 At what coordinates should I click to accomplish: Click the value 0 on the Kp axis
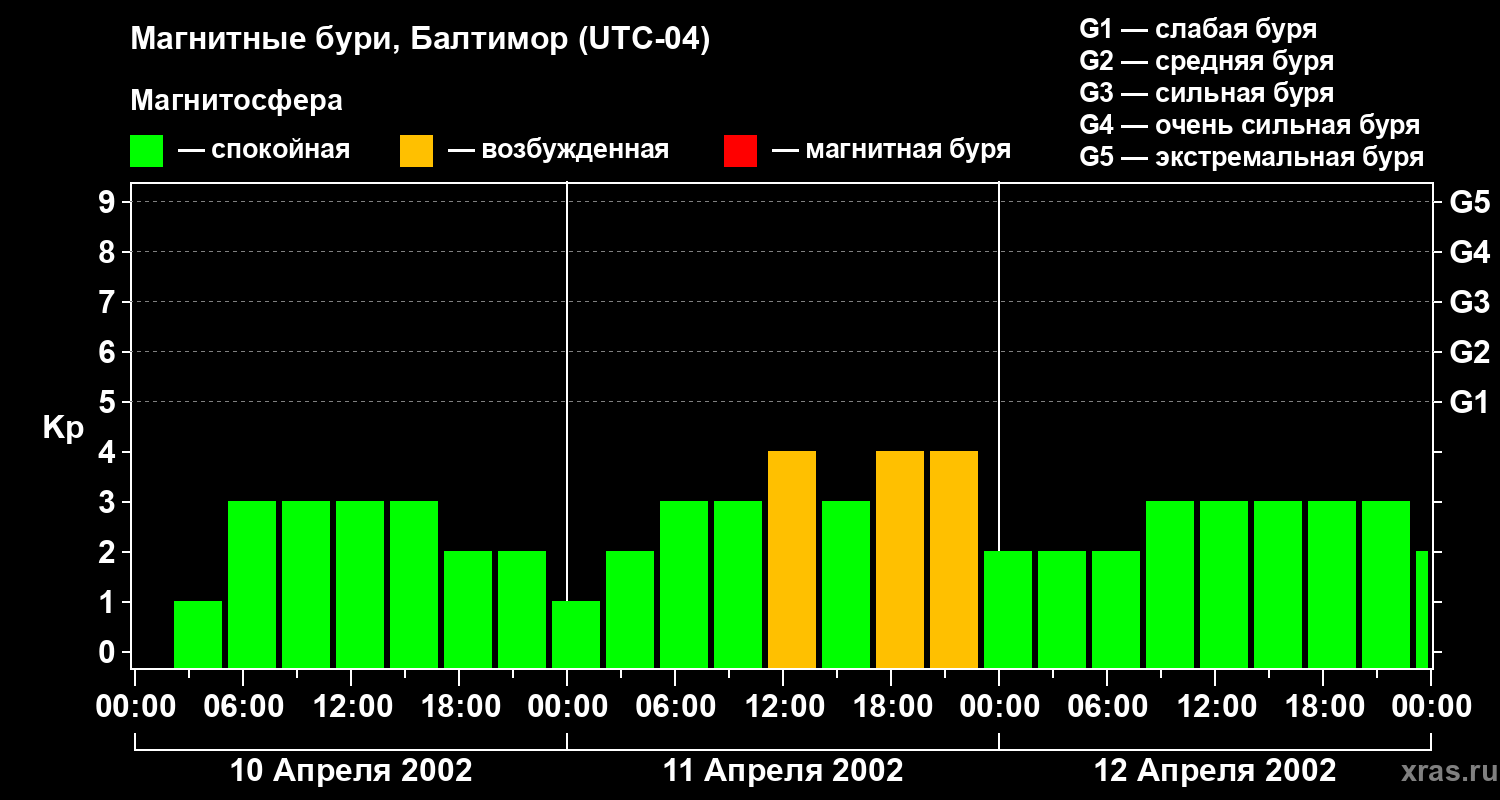pyautogui.click(x=108, y=653)
